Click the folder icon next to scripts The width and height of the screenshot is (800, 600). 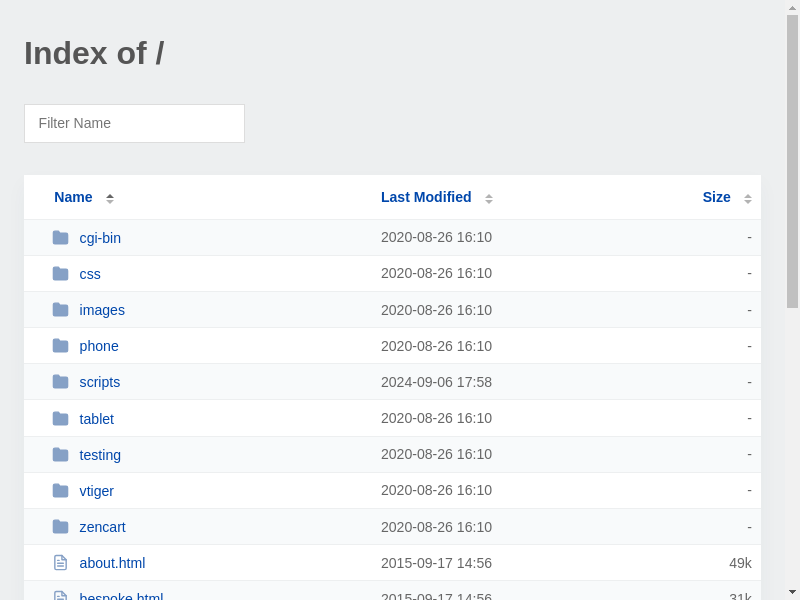[x=60, y=382]
